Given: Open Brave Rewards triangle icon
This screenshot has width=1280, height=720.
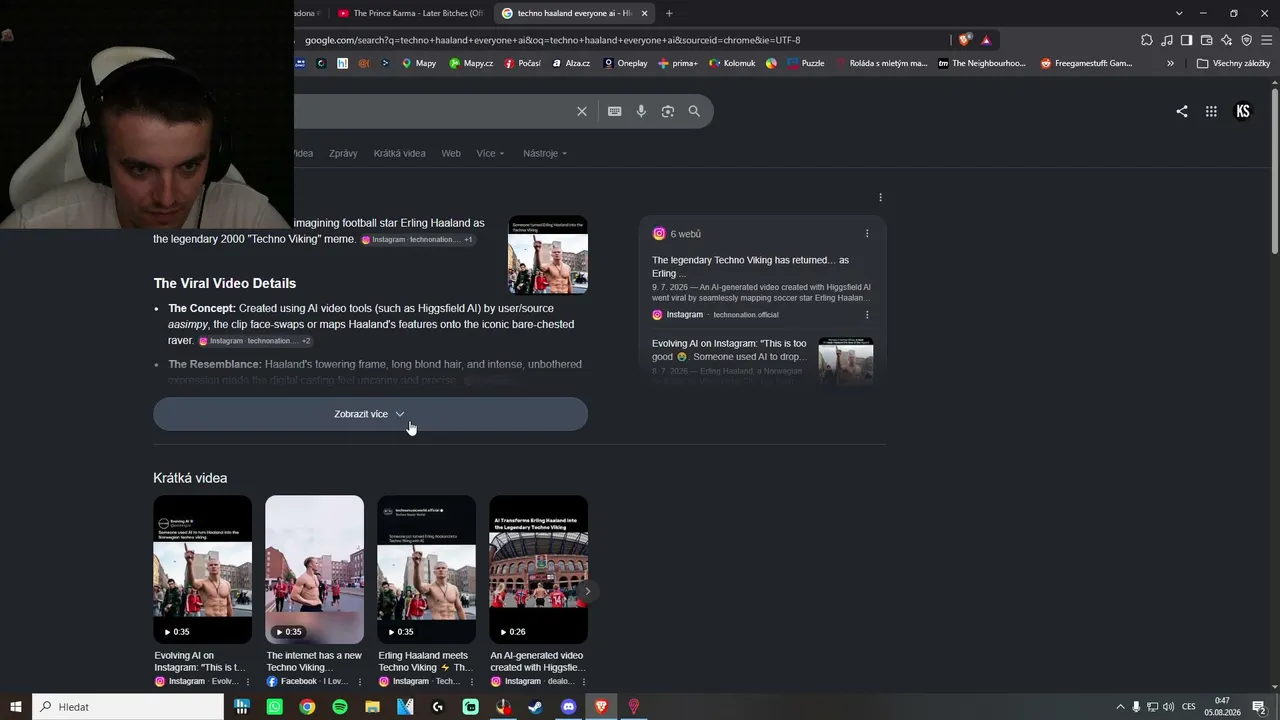Looking at the screenshot, I should click(x=986, y=40).
